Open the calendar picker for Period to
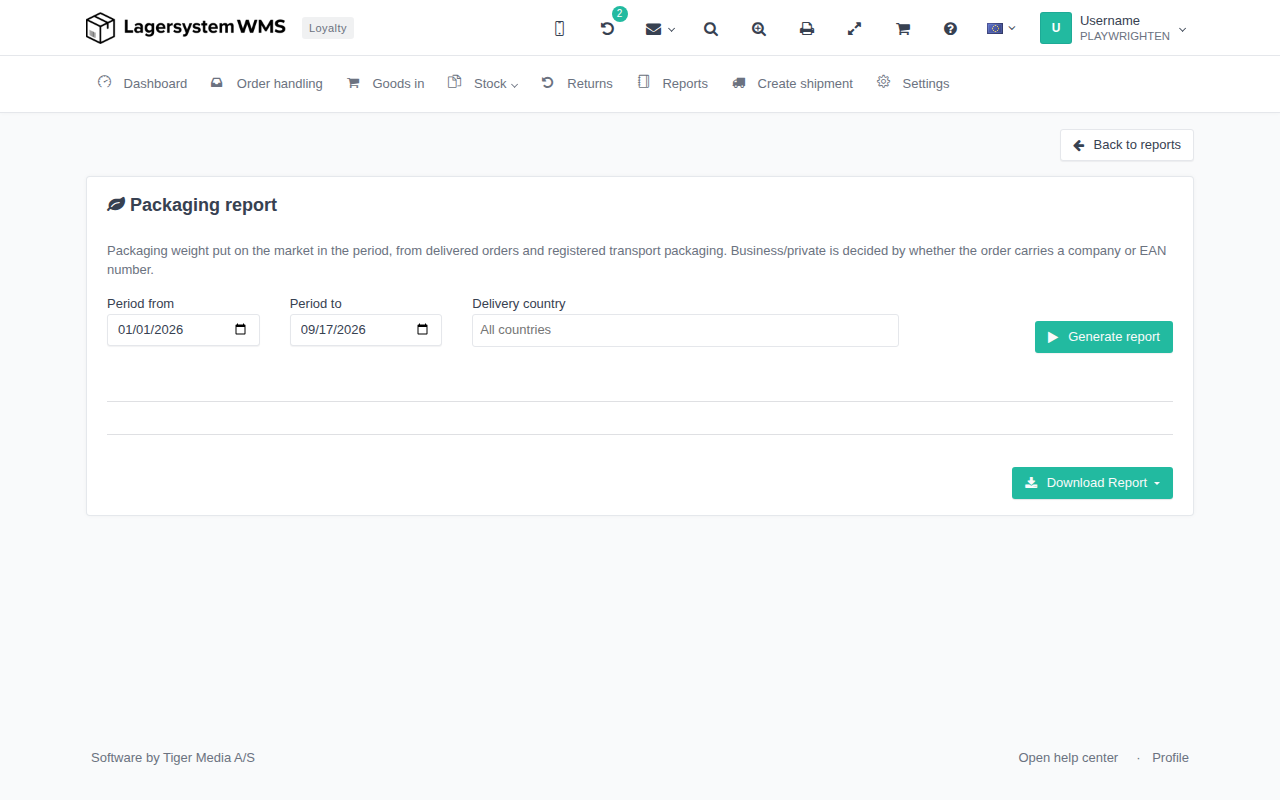Viewport: 1280px width, 800px height. coord(422,330)
